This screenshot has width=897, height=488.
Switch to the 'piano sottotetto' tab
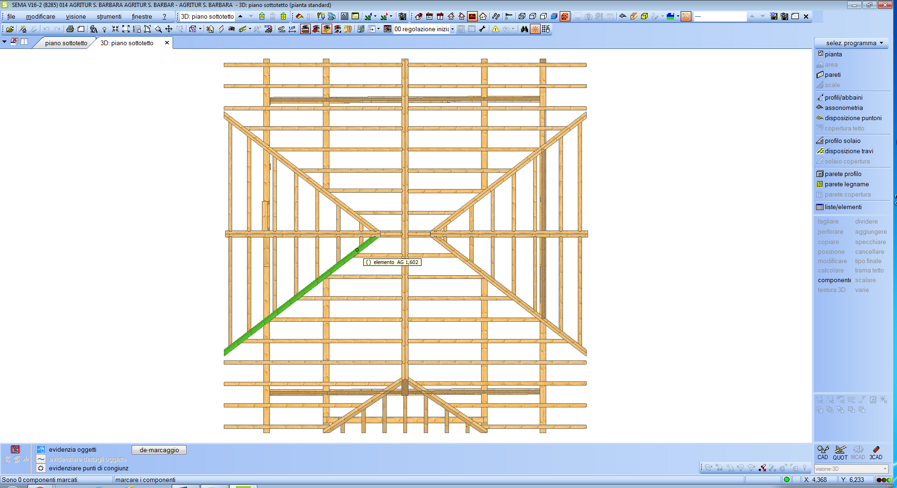coord(66,43)
